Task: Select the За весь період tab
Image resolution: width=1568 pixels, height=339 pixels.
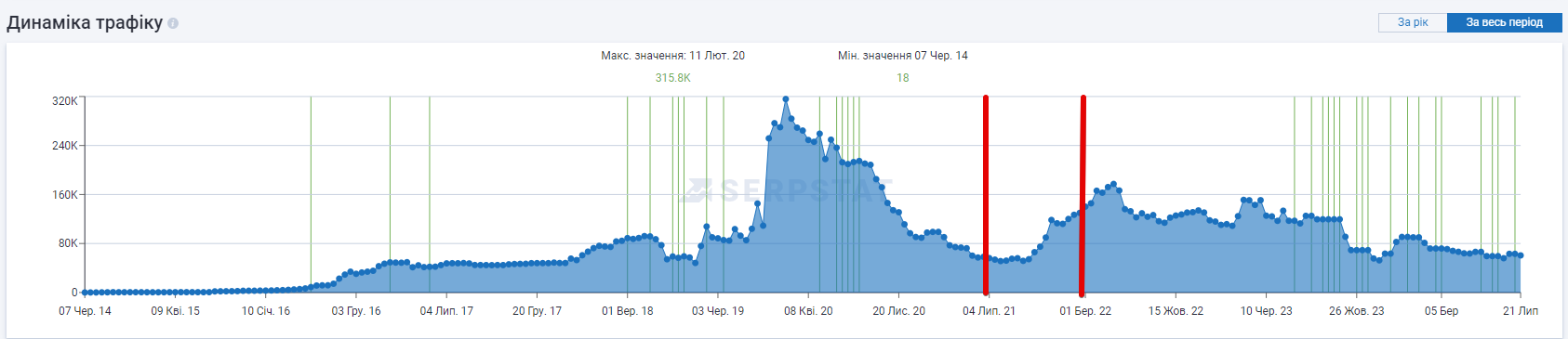Action: pyautogui.click(x=1504, y=22)
